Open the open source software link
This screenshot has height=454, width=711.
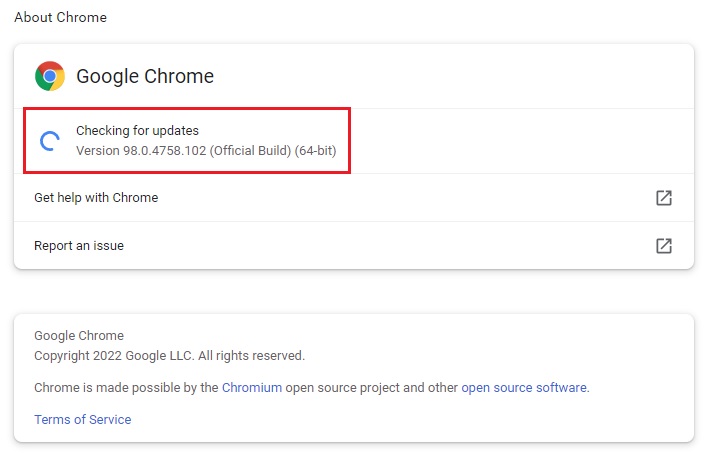coord(524,387)
